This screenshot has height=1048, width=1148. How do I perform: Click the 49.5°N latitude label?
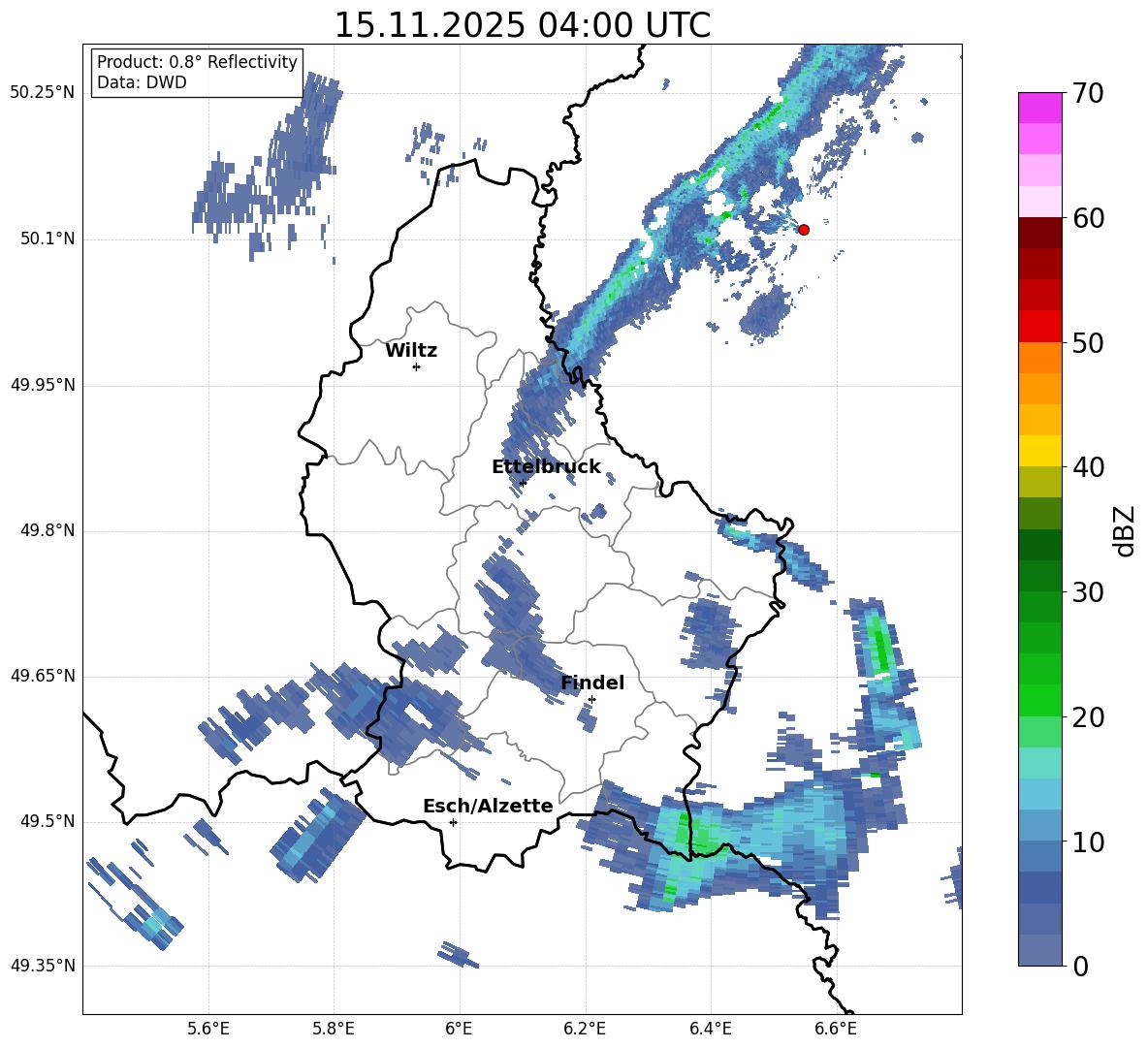48,821
